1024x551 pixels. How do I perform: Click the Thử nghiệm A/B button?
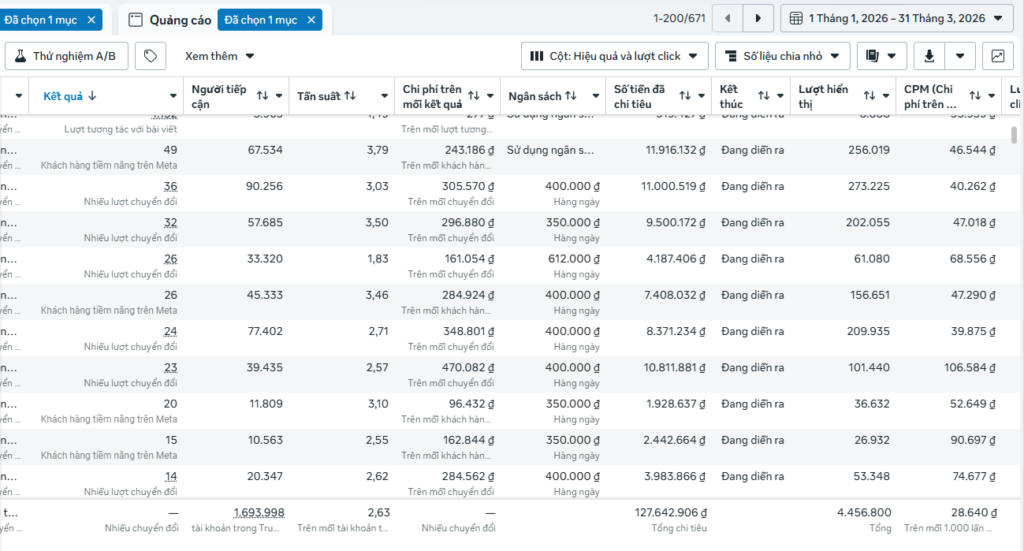click(x=67, y=56)
